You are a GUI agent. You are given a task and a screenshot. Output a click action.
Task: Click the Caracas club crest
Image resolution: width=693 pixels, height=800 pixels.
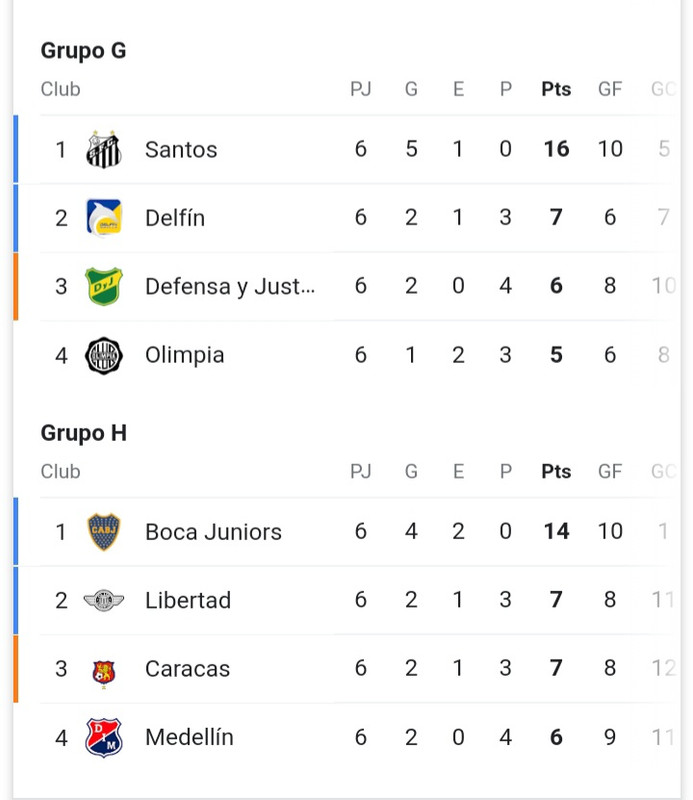[104, 669]
